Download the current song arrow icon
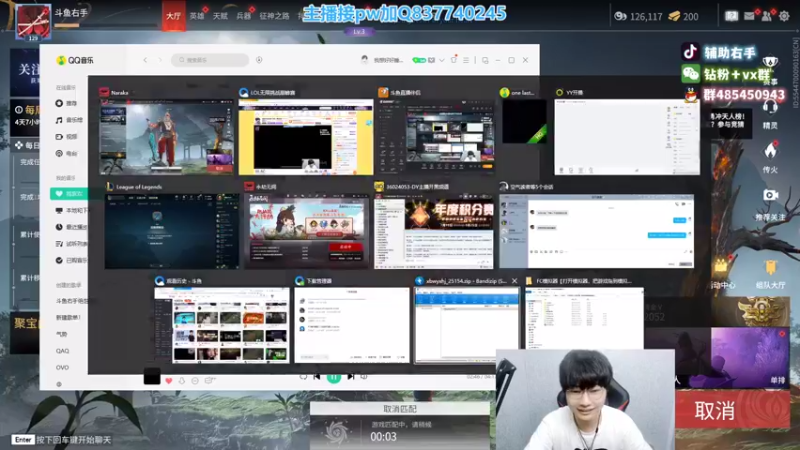 pos(182,381)
